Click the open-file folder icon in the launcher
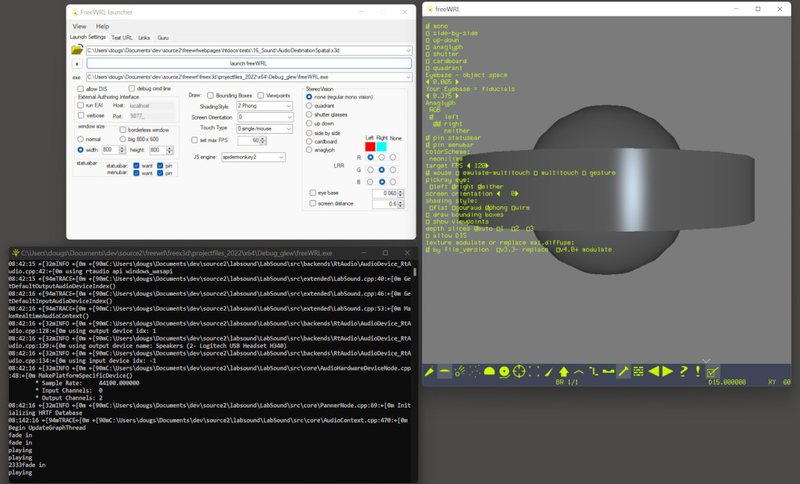 coord(77,50)
